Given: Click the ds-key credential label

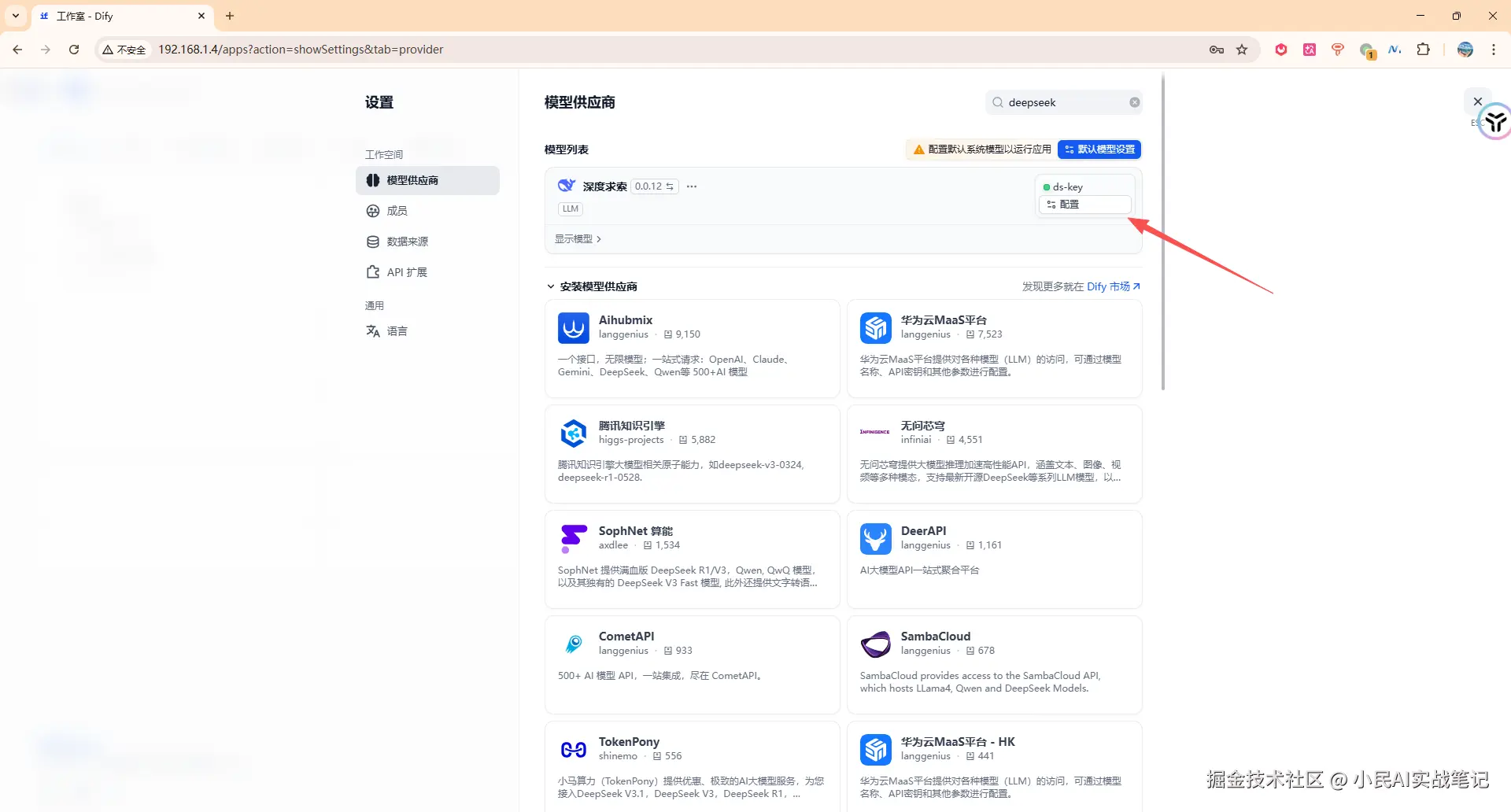Looking at the screenshot, I should (1068, 187).
